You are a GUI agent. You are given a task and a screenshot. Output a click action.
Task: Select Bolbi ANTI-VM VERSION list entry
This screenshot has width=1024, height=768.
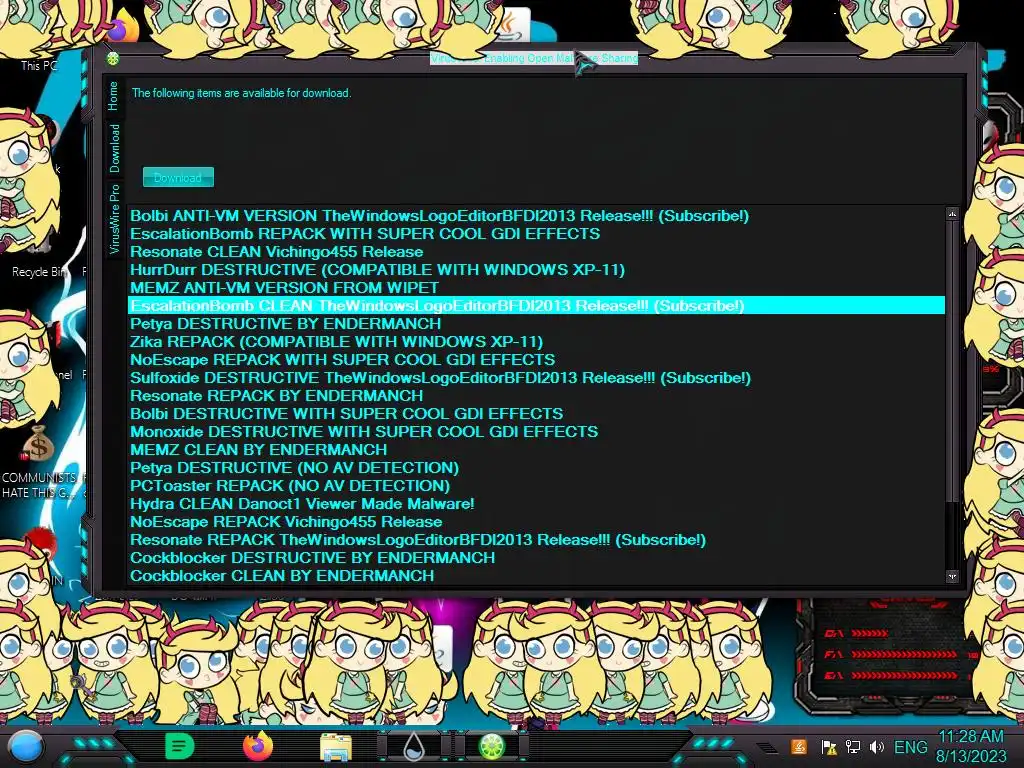(536, 216)
